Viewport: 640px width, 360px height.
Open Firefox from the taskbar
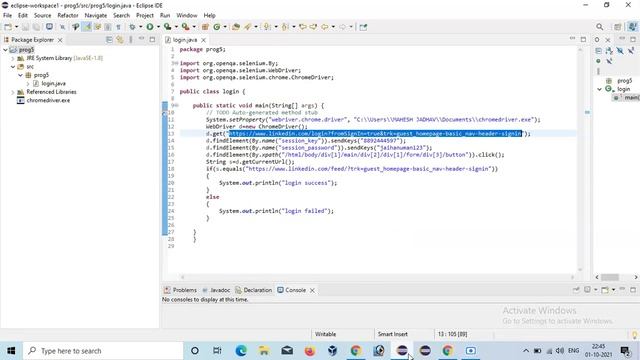pos(310,351)
